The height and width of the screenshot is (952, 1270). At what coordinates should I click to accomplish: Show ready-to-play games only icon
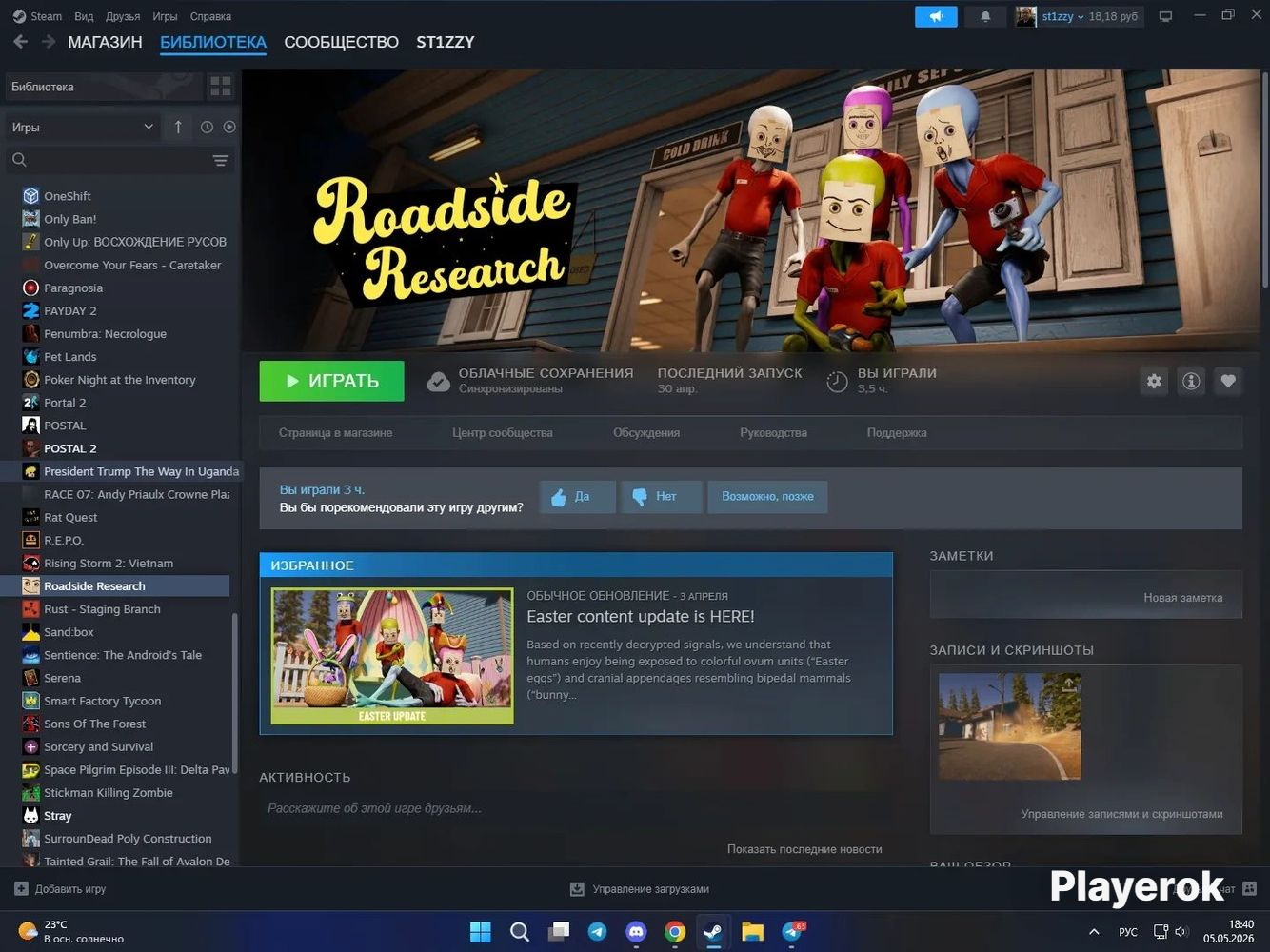229,127
